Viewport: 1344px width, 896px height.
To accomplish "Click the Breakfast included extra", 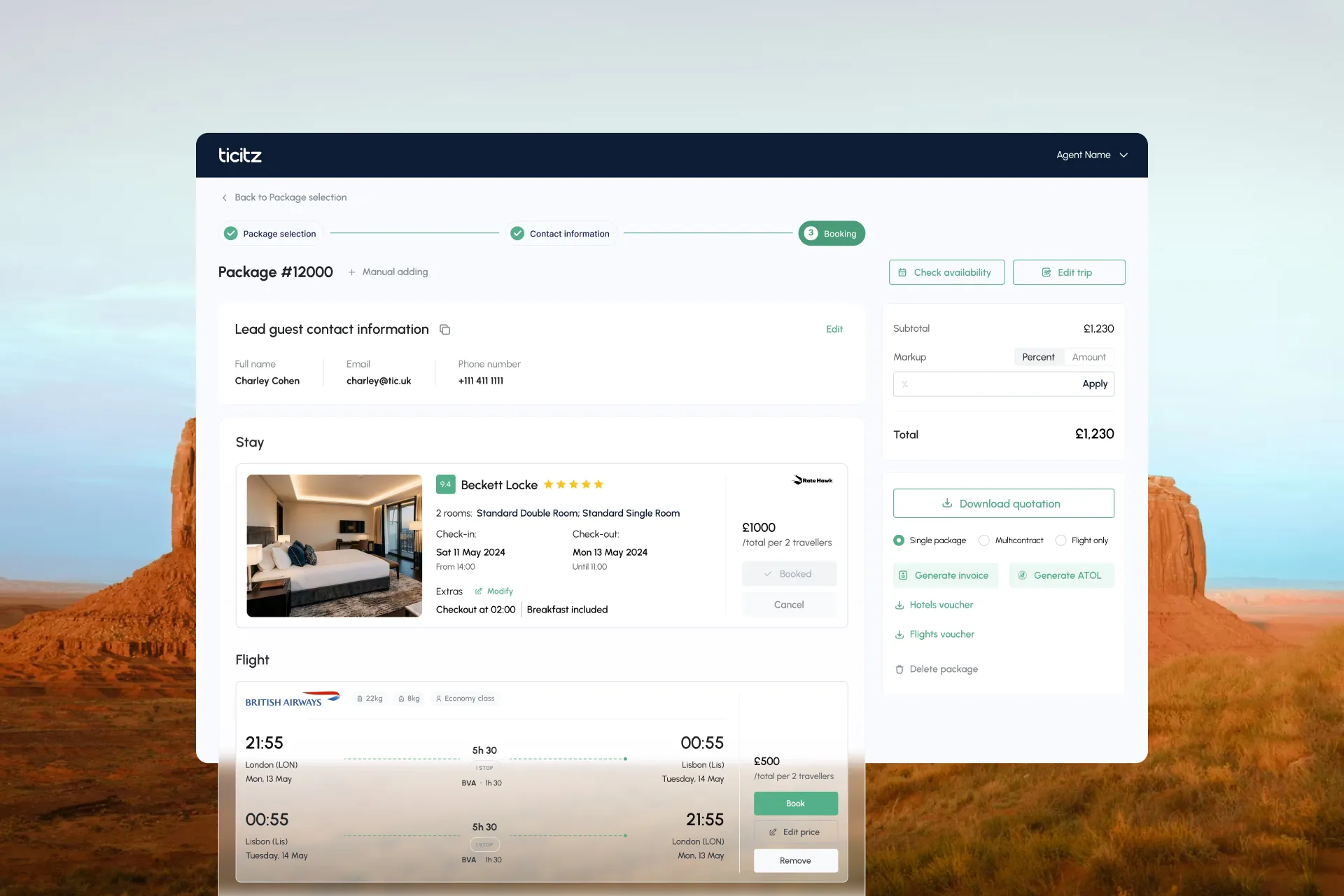I will pyautogui.click(x=567, y=610).
